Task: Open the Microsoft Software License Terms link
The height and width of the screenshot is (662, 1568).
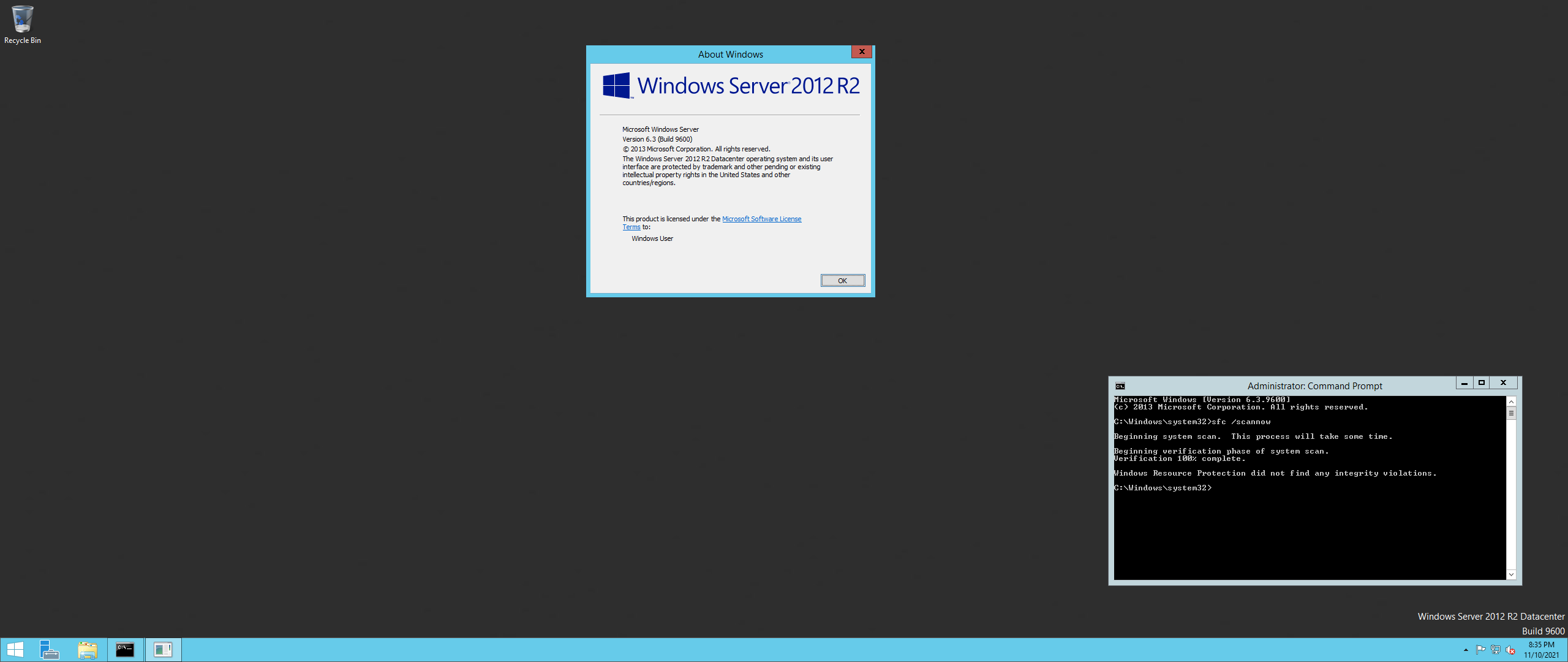Action: click(x=761, y=219)
